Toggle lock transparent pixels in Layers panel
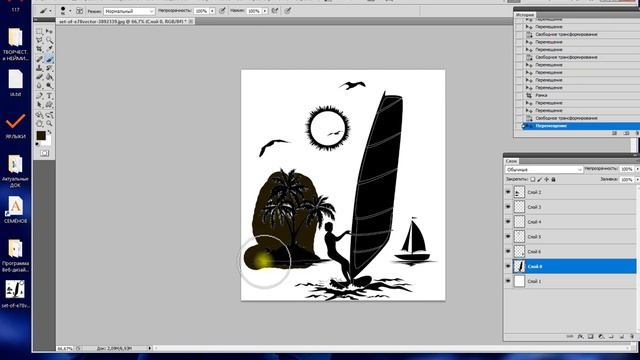 [533, 180]
